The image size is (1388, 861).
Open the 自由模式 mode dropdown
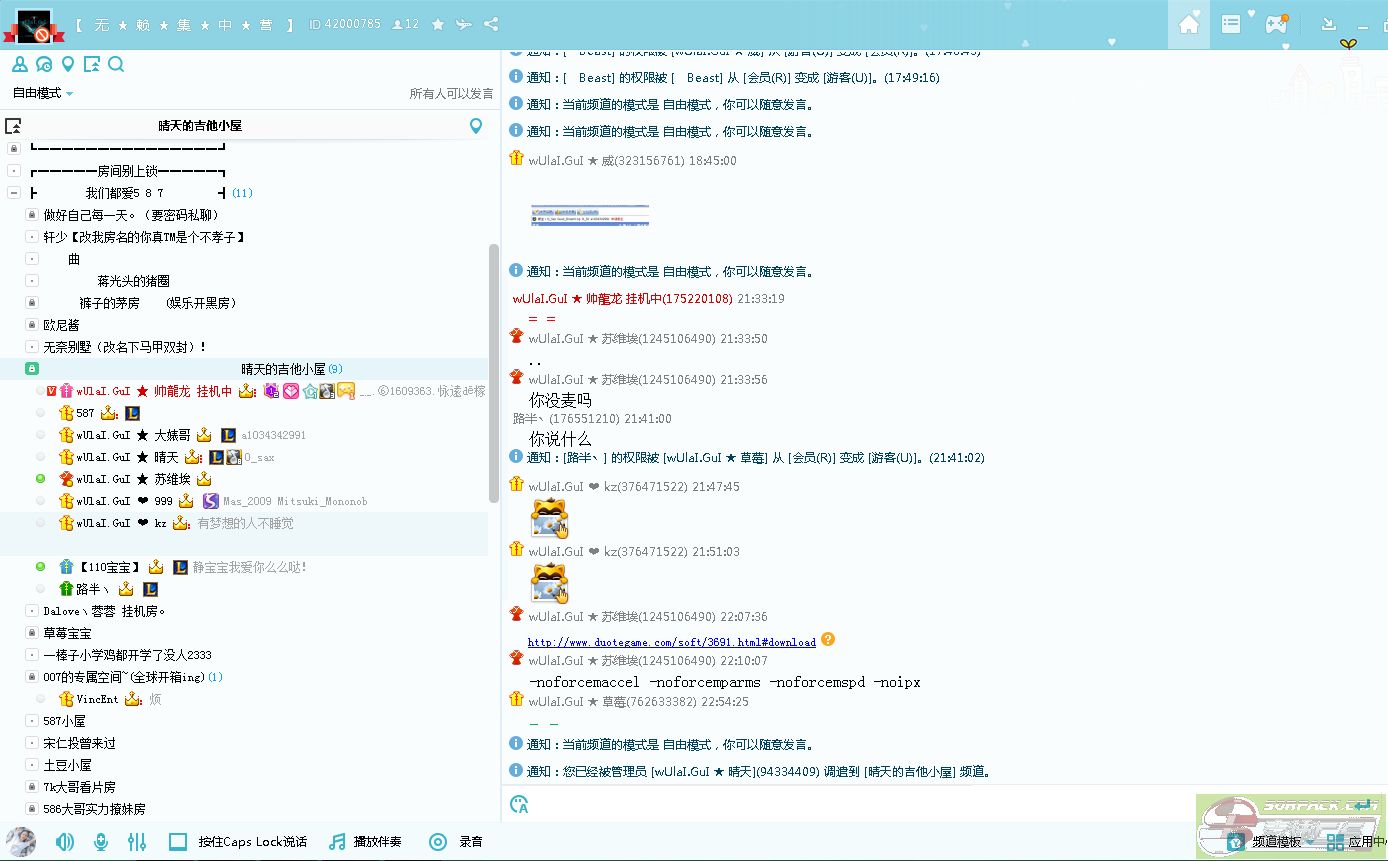[x=43, y=93]
